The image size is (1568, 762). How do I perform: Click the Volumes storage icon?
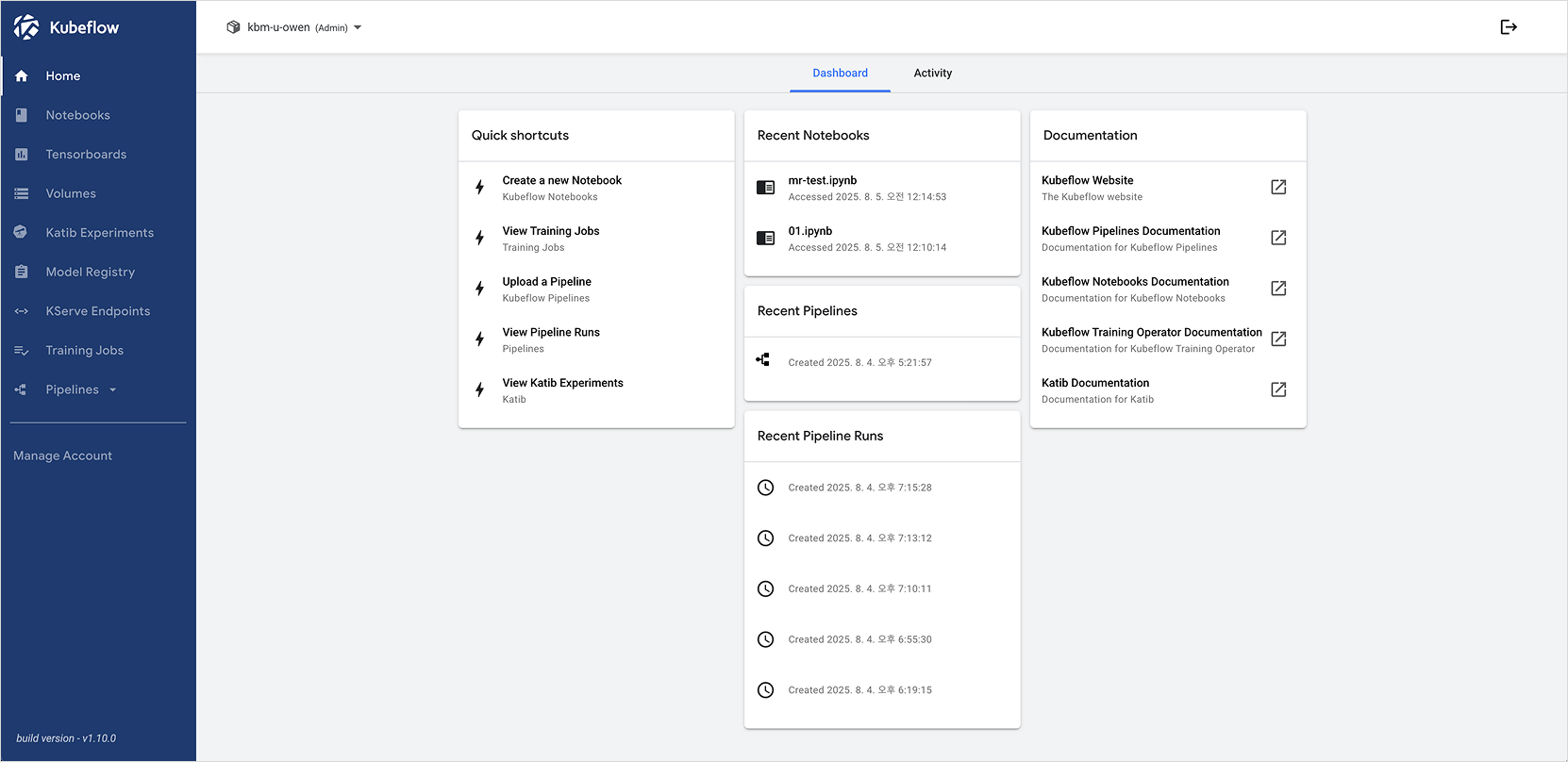(22, 193)
